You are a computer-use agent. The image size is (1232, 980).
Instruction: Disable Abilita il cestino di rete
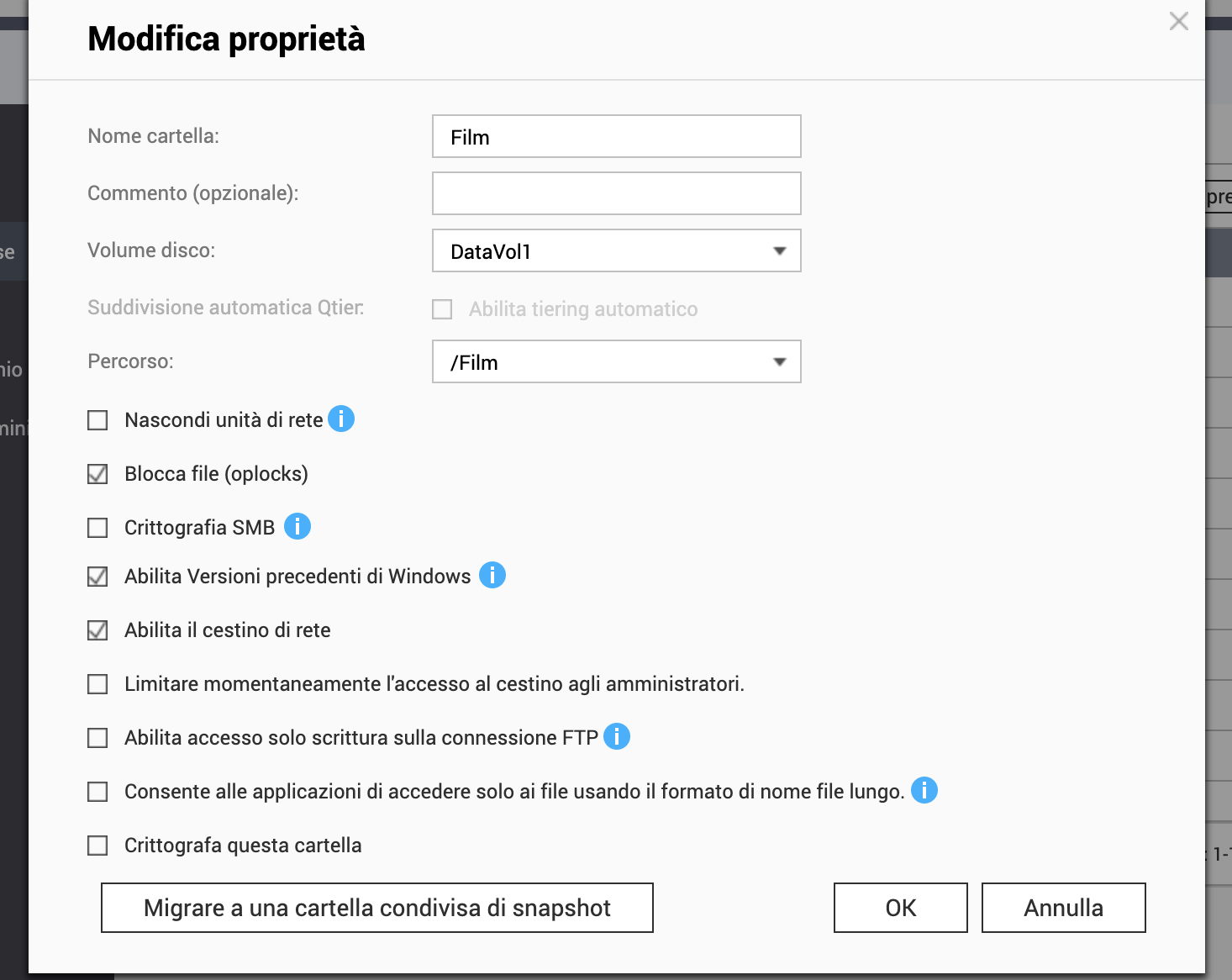coord(97,630)
